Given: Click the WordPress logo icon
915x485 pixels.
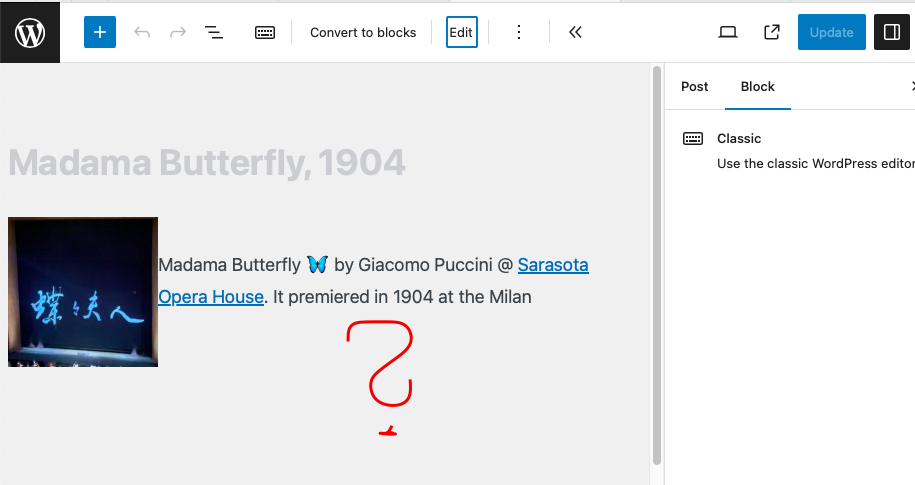Looking at the screenshot, I should (30, 32).
